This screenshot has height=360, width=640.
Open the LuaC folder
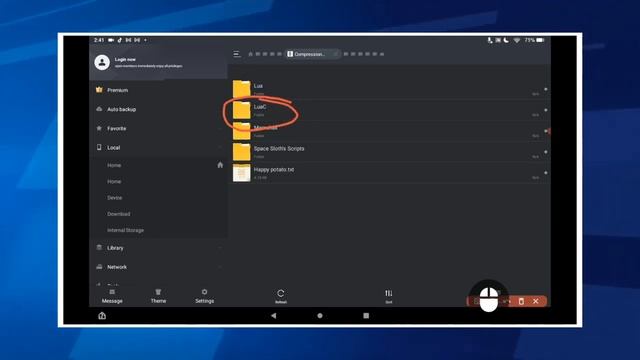(x=390, y=110)
